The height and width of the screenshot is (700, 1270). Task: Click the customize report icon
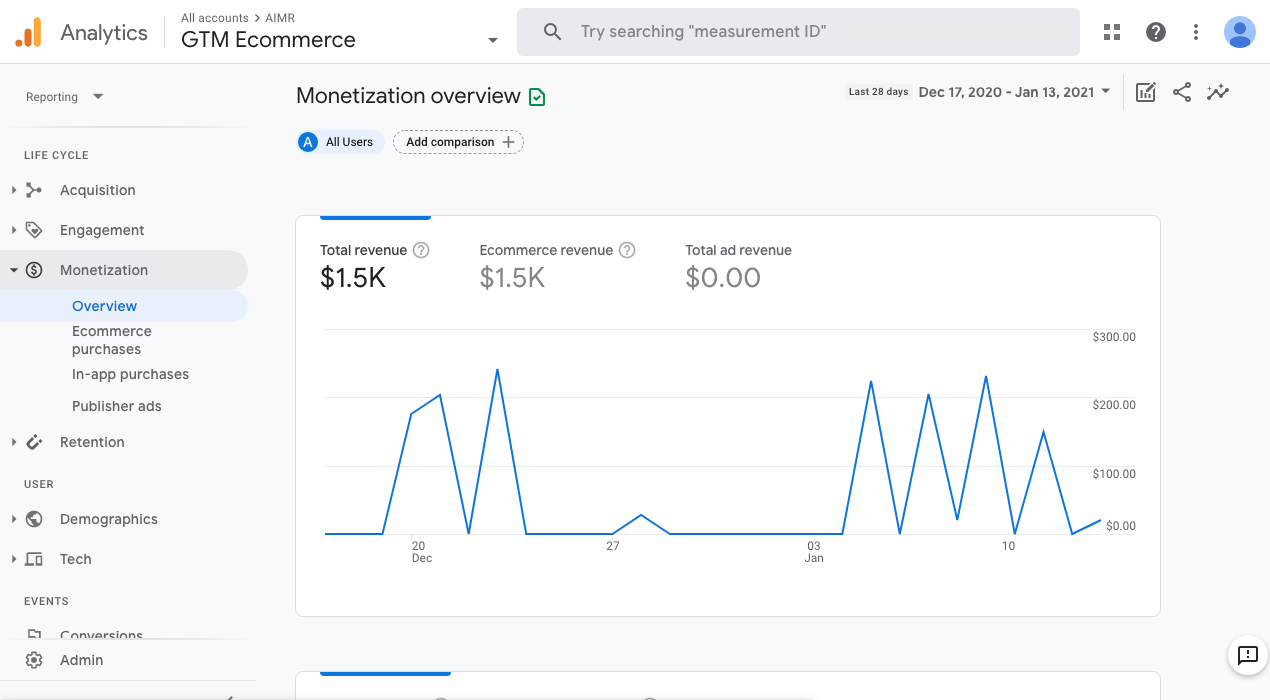pyautogui.click(x=1146, y=92)
